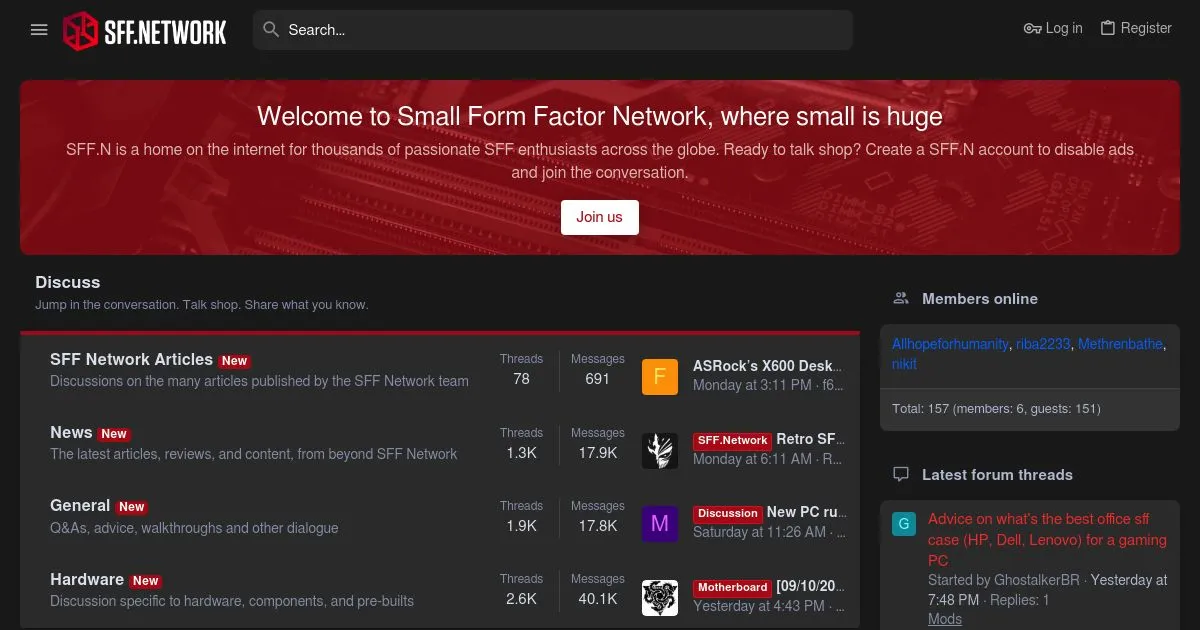Open the ASRock's X600 Desk... thread
Image resolution: width=1200 pixels, height=630 pixels.
point(767,366)
